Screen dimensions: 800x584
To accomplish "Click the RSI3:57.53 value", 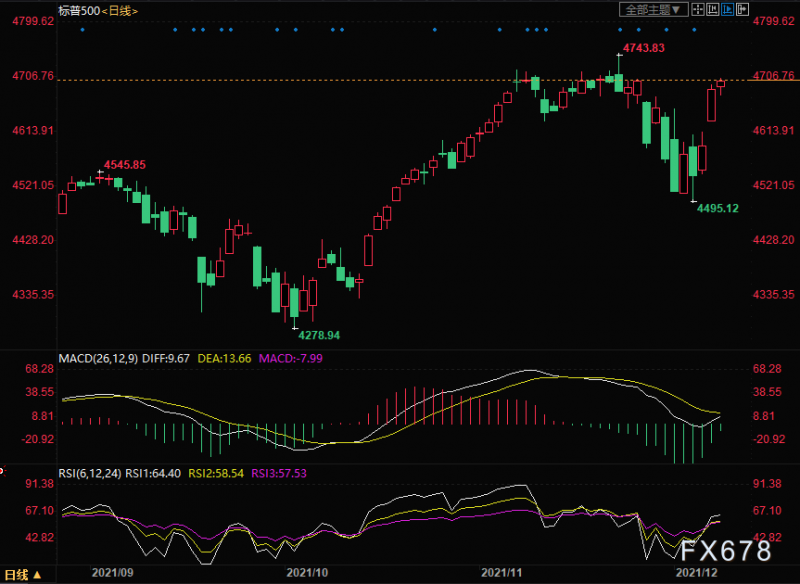I will [279, 473].
